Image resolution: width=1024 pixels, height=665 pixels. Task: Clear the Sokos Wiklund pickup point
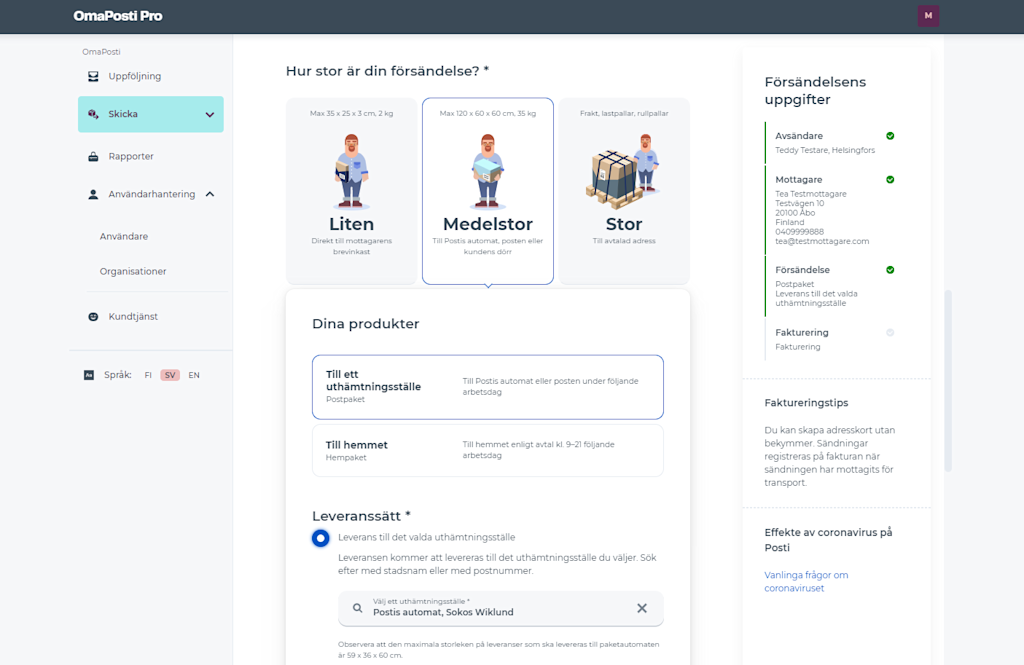point(642,608)
